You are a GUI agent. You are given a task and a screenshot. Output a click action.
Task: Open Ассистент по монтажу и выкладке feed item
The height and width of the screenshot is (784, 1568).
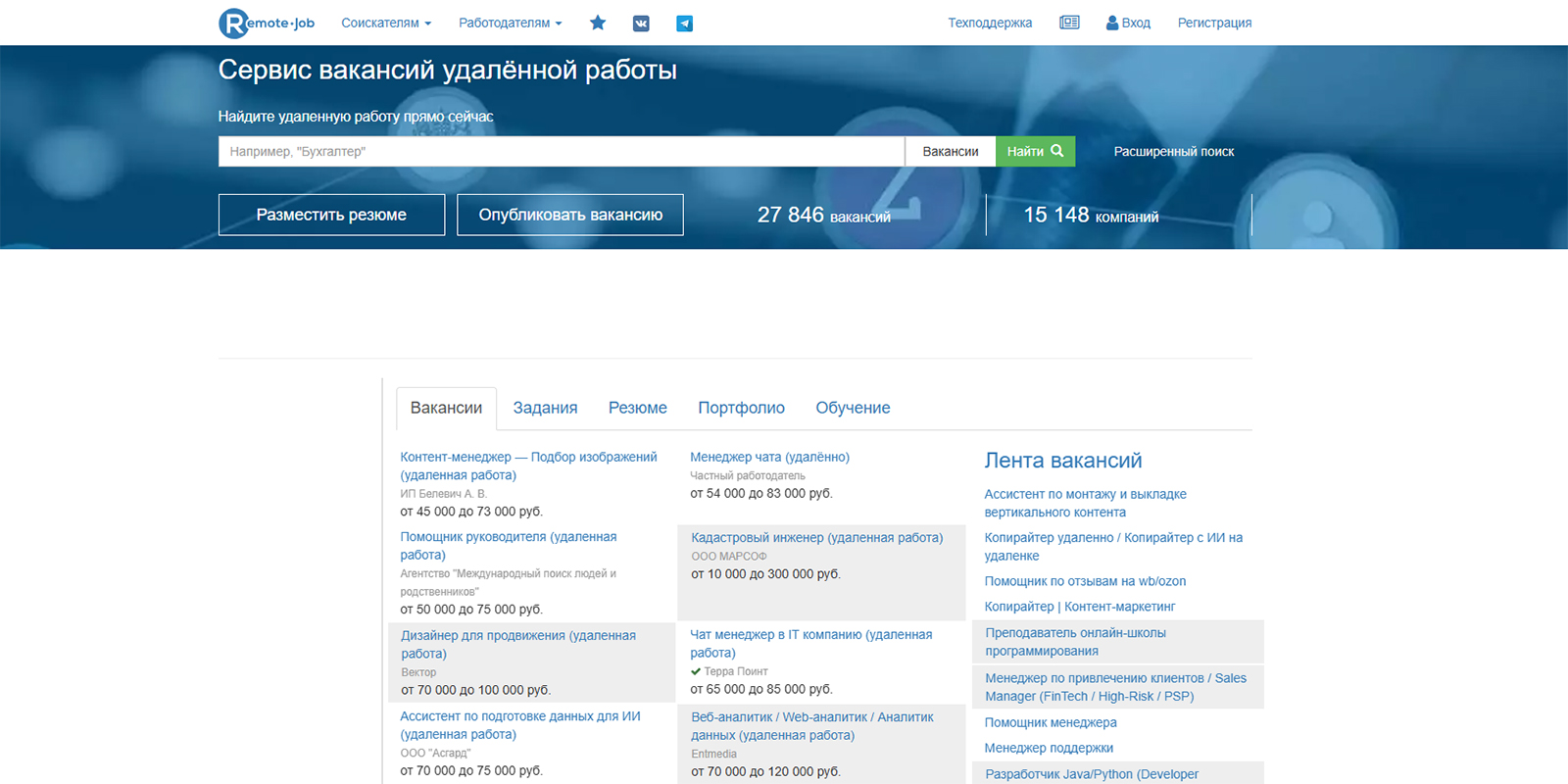[x=1086, y=503]
